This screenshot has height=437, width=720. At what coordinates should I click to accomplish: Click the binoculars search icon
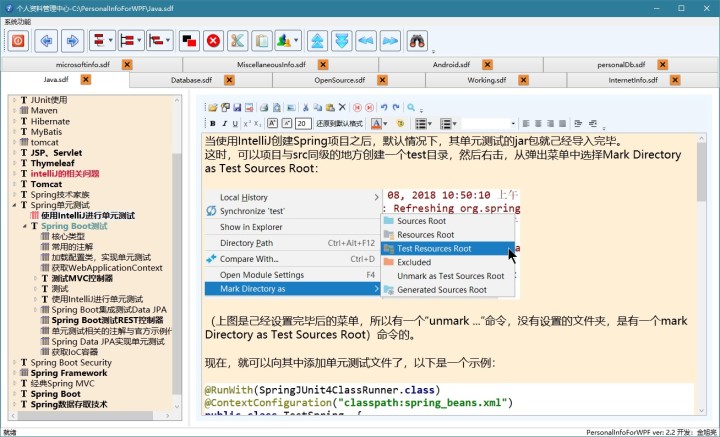(417, 41)
